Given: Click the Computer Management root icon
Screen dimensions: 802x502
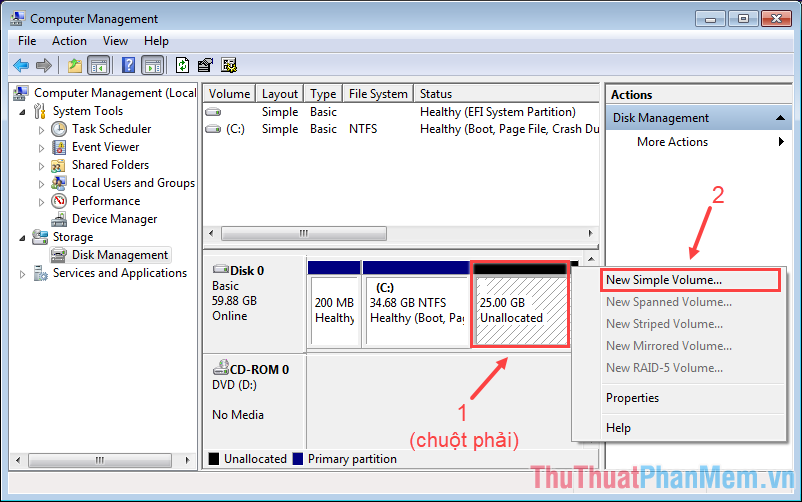Looking at the screenshot, I should [20, 93].
